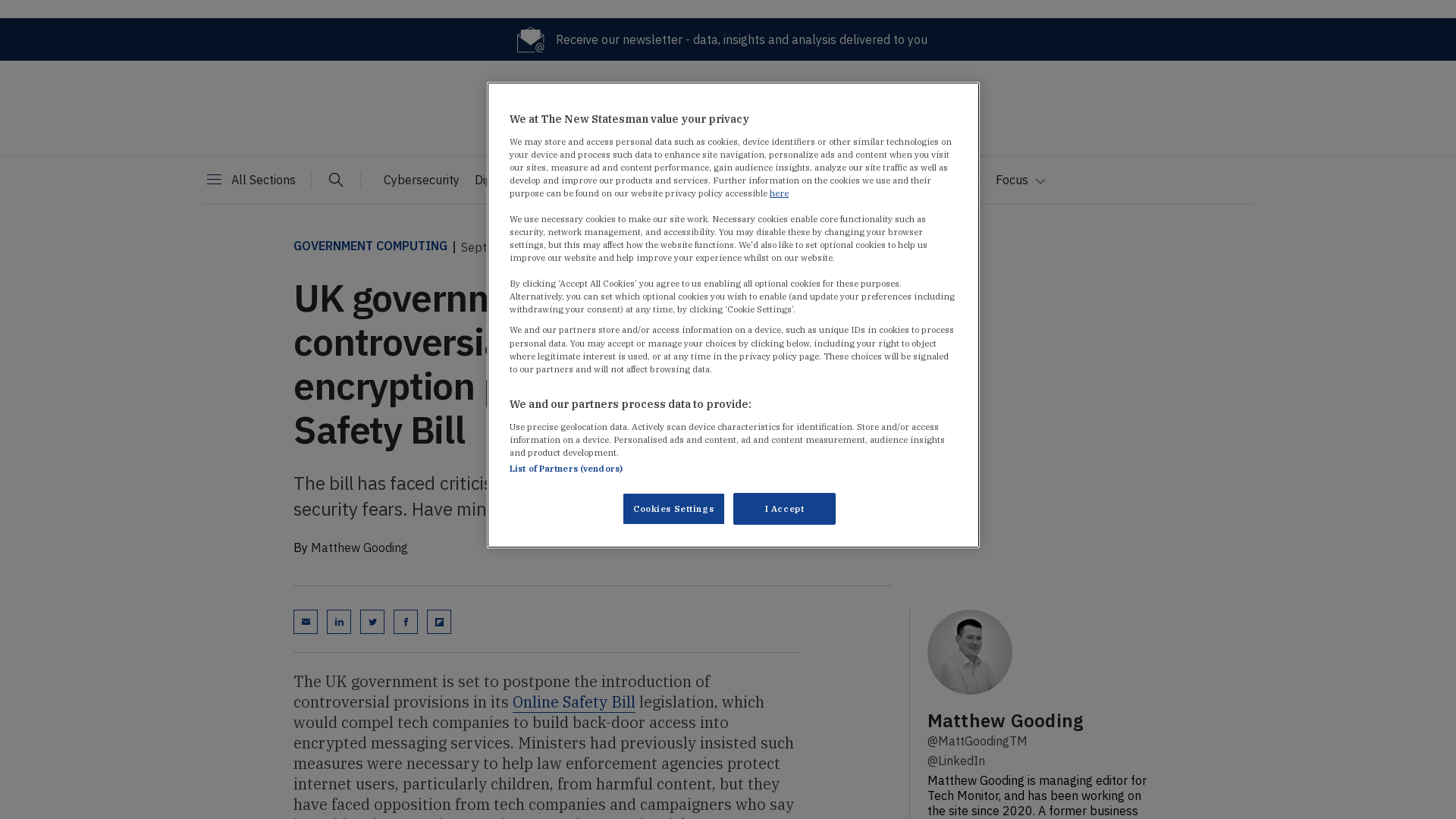Click the hamburger All Sections menu icon
Viewport: 1456px width, 819px height.
click(213, 179)
